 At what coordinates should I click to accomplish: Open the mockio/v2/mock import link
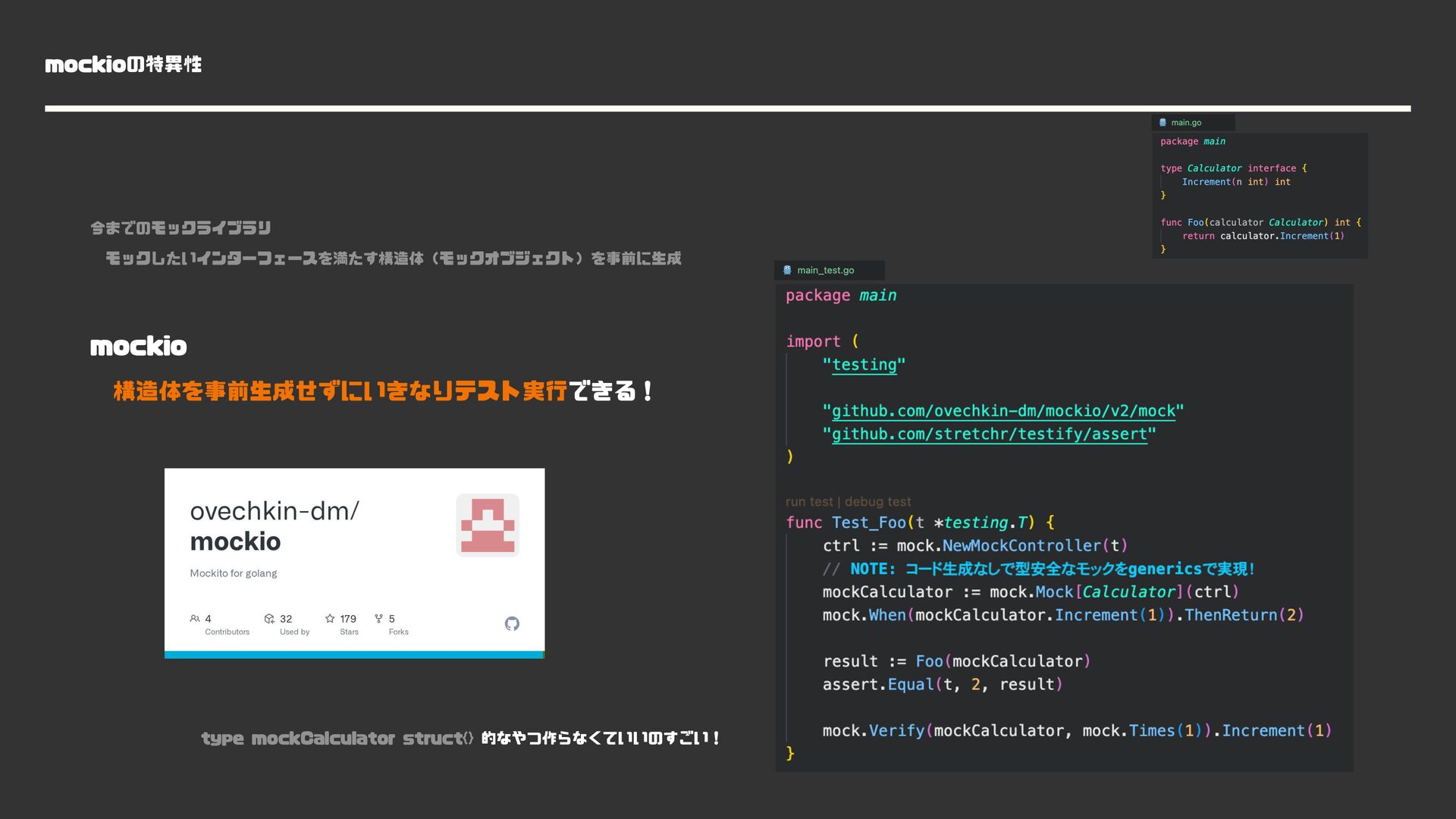(x=1003, y=411)
